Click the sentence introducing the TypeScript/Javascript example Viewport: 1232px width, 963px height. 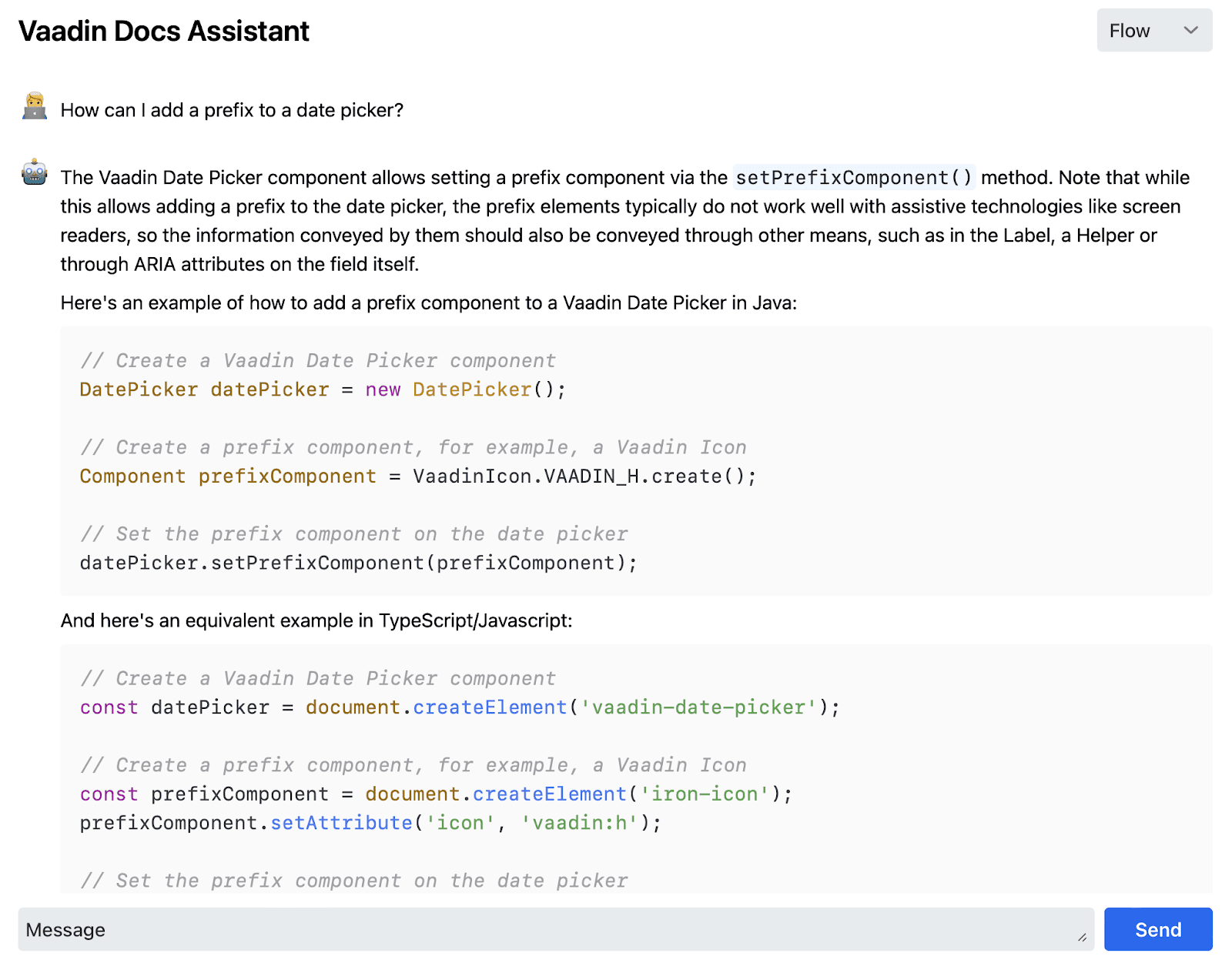pos(316,620)
